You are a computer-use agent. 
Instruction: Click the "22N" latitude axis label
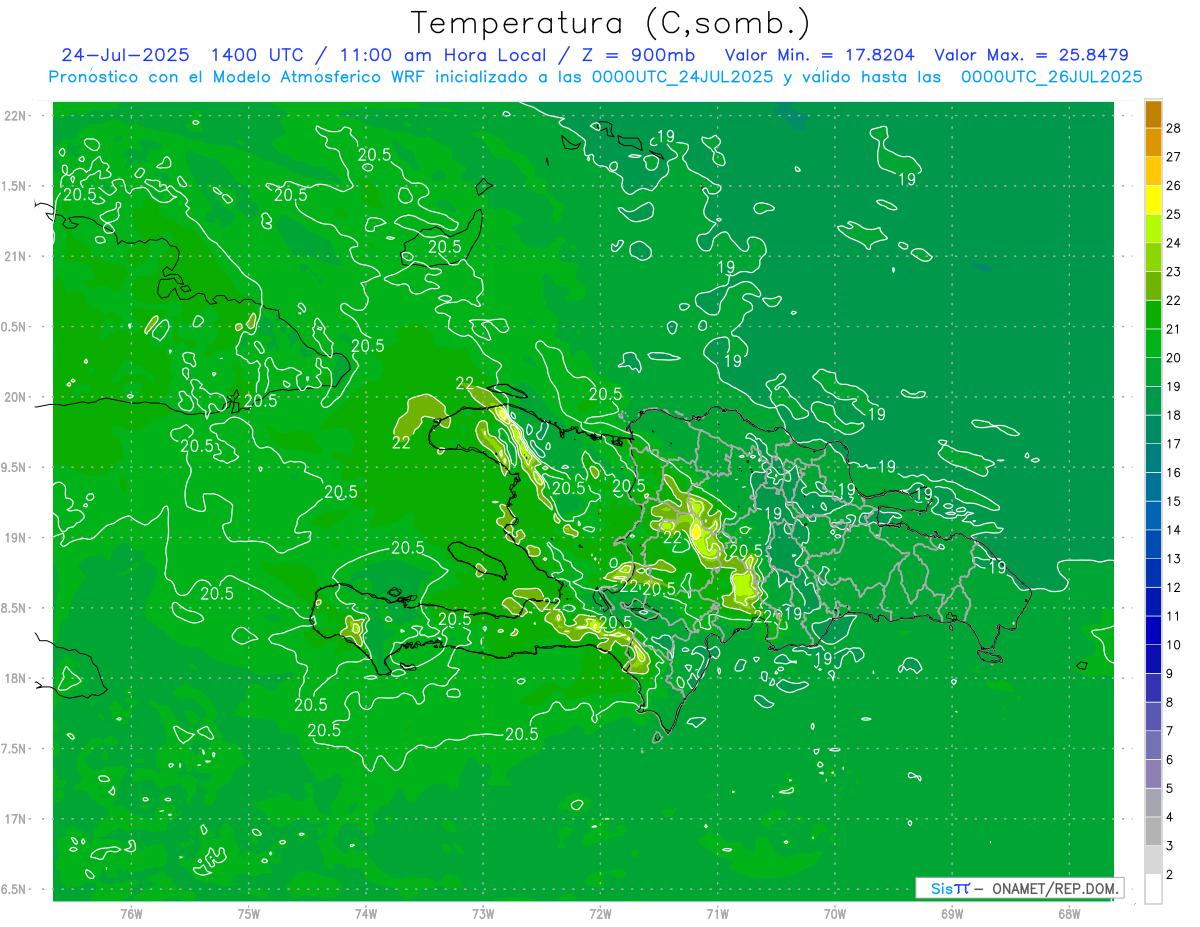tap(15, 115)
